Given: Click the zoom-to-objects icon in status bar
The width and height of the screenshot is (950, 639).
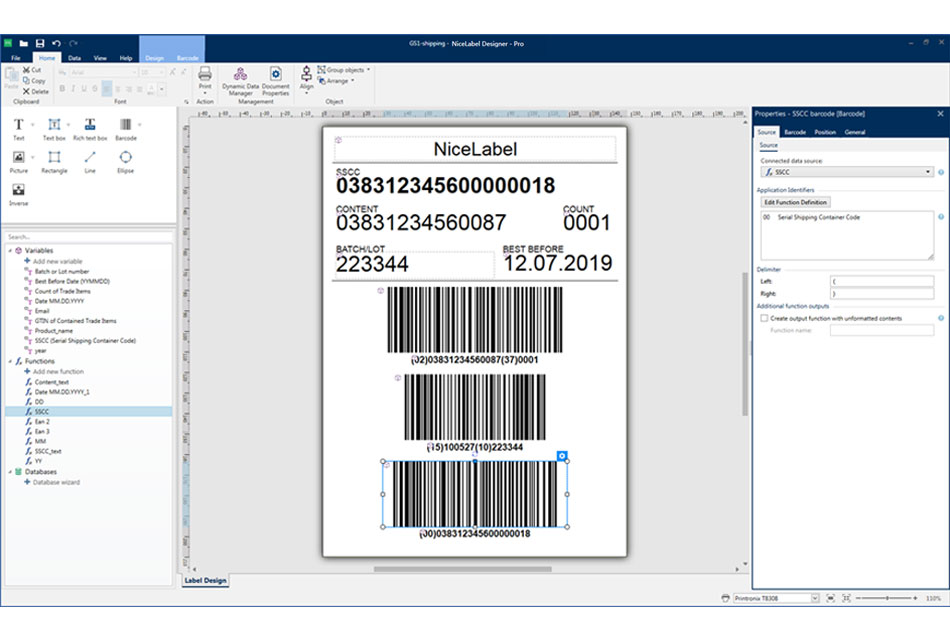Looking at the screenshot, I should coord(846,598).
